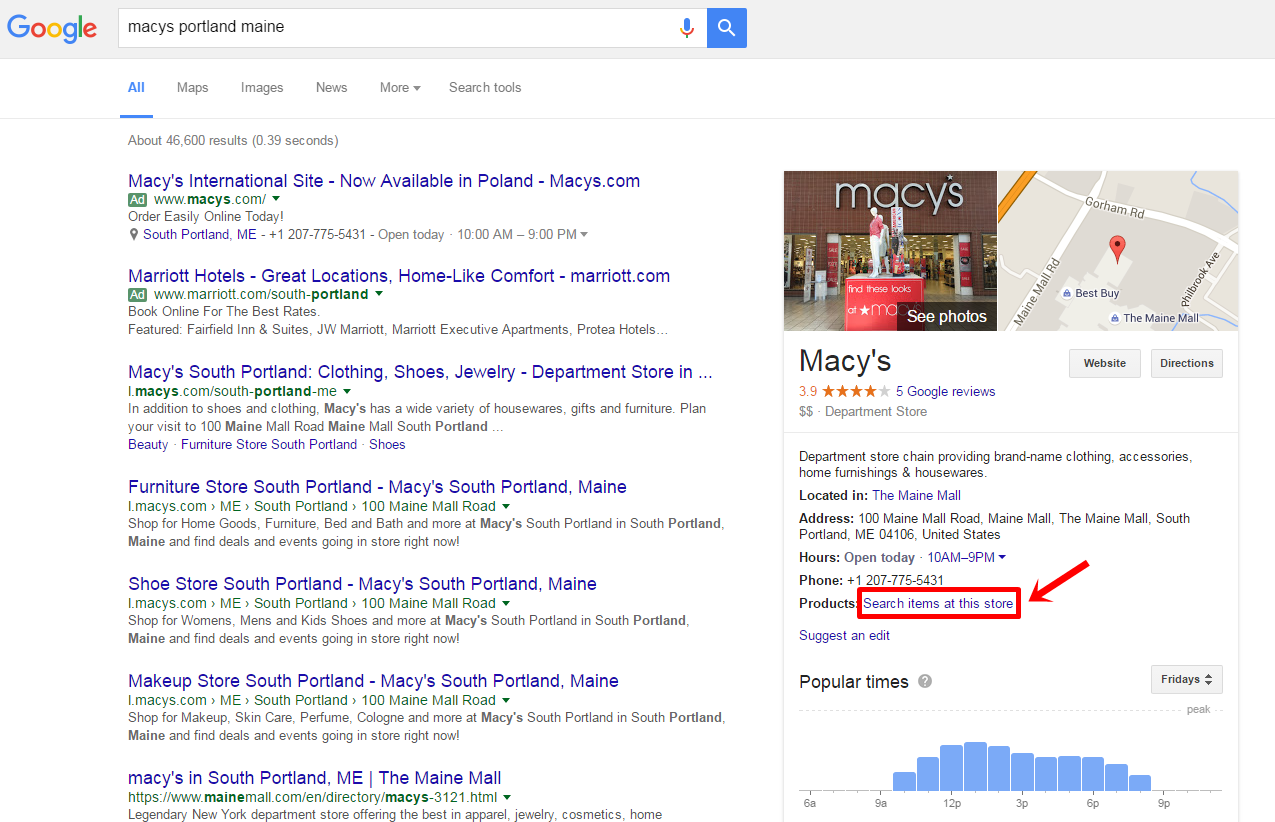1275x822 pixels.
Task: Click the About 46,600 results text
Action: [x=233, y=140]
